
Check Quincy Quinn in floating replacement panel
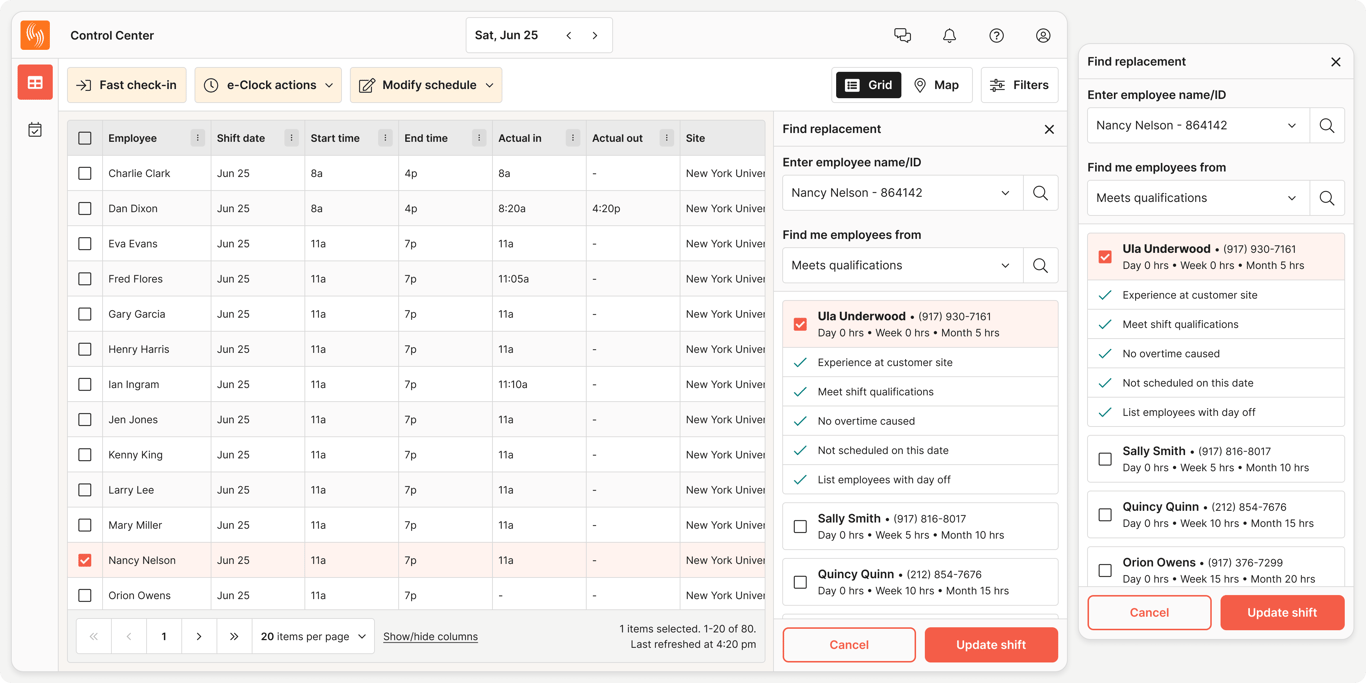pyautogui.click(x=1105, y=515)
